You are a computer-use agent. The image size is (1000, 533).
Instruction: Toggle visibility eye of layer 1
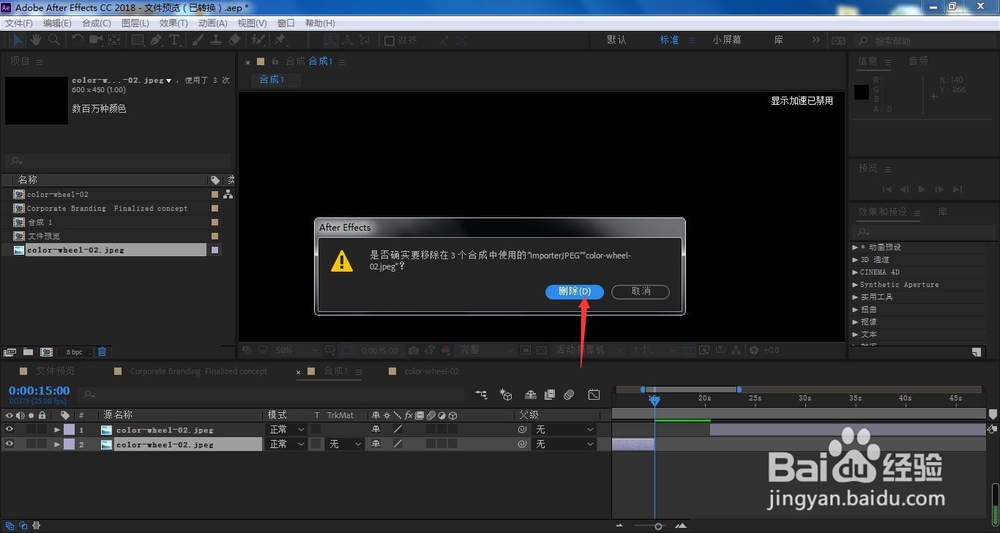[x=9, y=429]
